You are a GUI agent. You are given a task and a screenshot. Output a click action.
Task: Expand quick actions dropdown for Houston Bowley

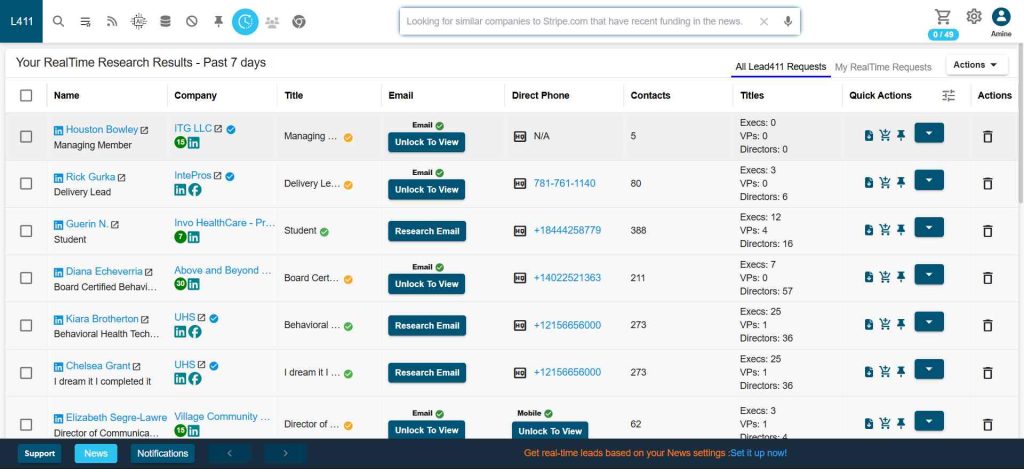tap(929, 133)
